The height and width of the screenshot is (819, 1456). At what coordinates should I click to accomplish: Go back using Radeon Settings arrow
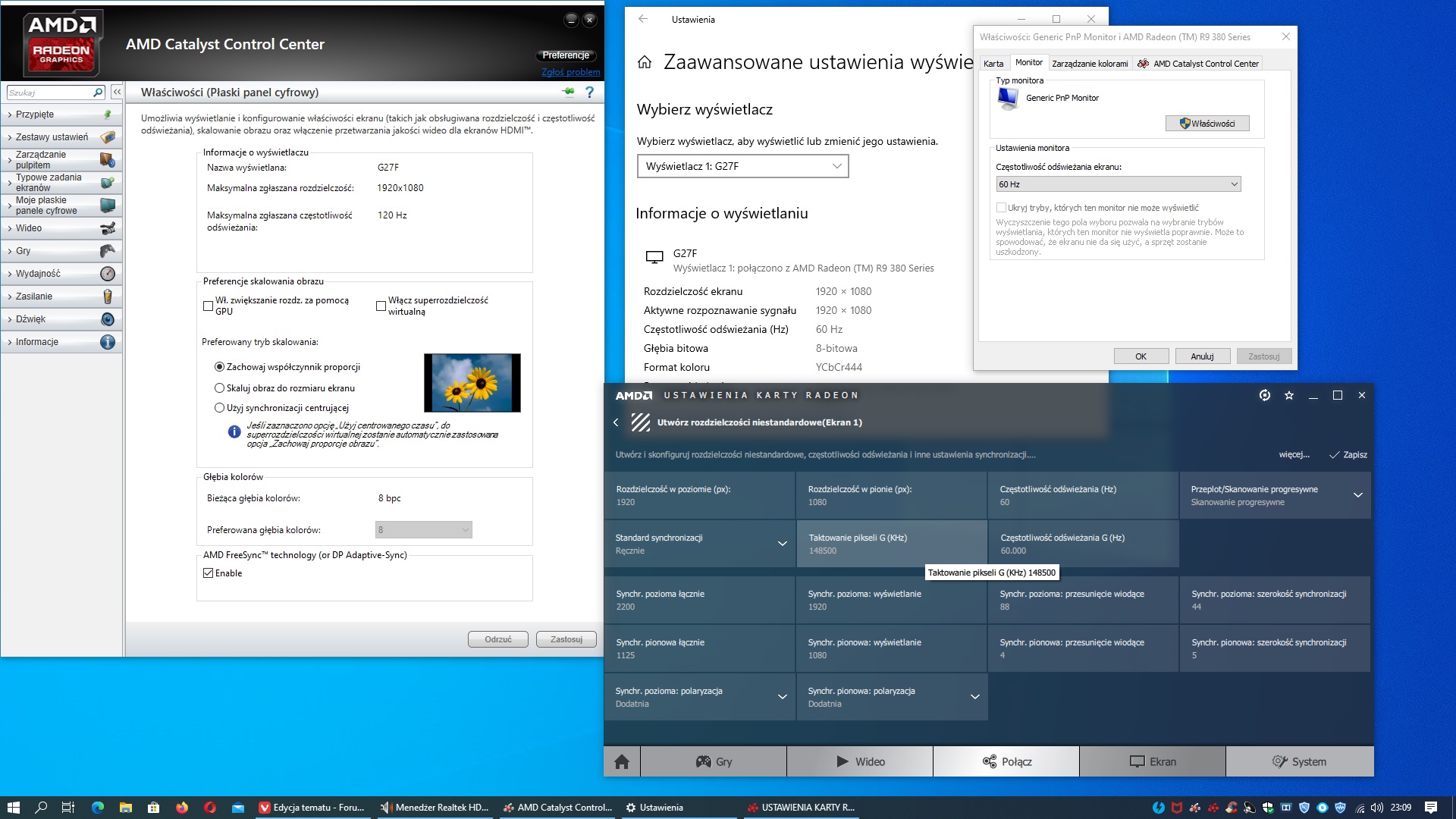(616, 422)
